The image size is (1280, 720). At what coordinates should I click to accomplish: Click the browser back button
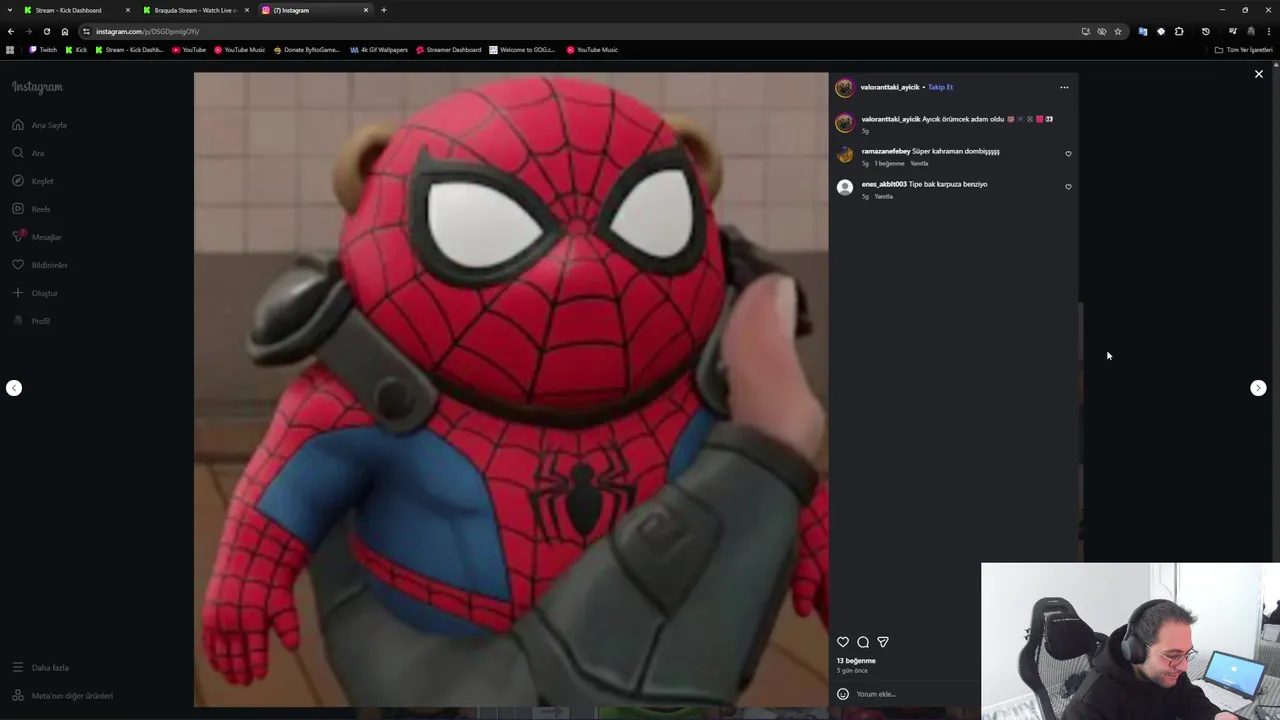(11, 31)
